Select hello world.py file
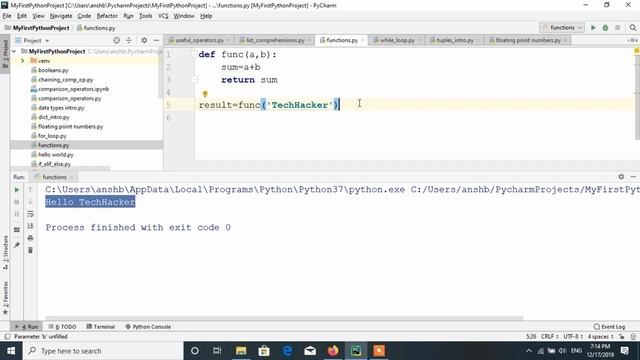 pos(56,155)
